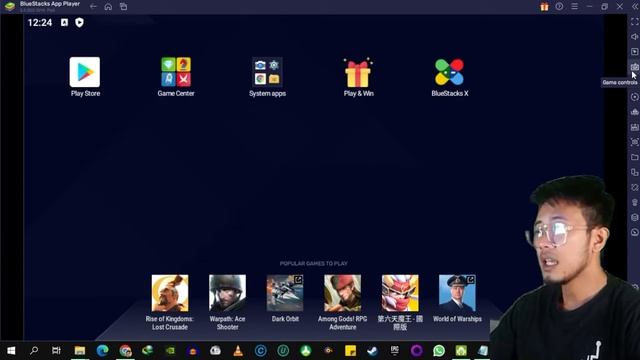Click the shield icon in status bar
The image size is (640, 360).
point(79,22)
